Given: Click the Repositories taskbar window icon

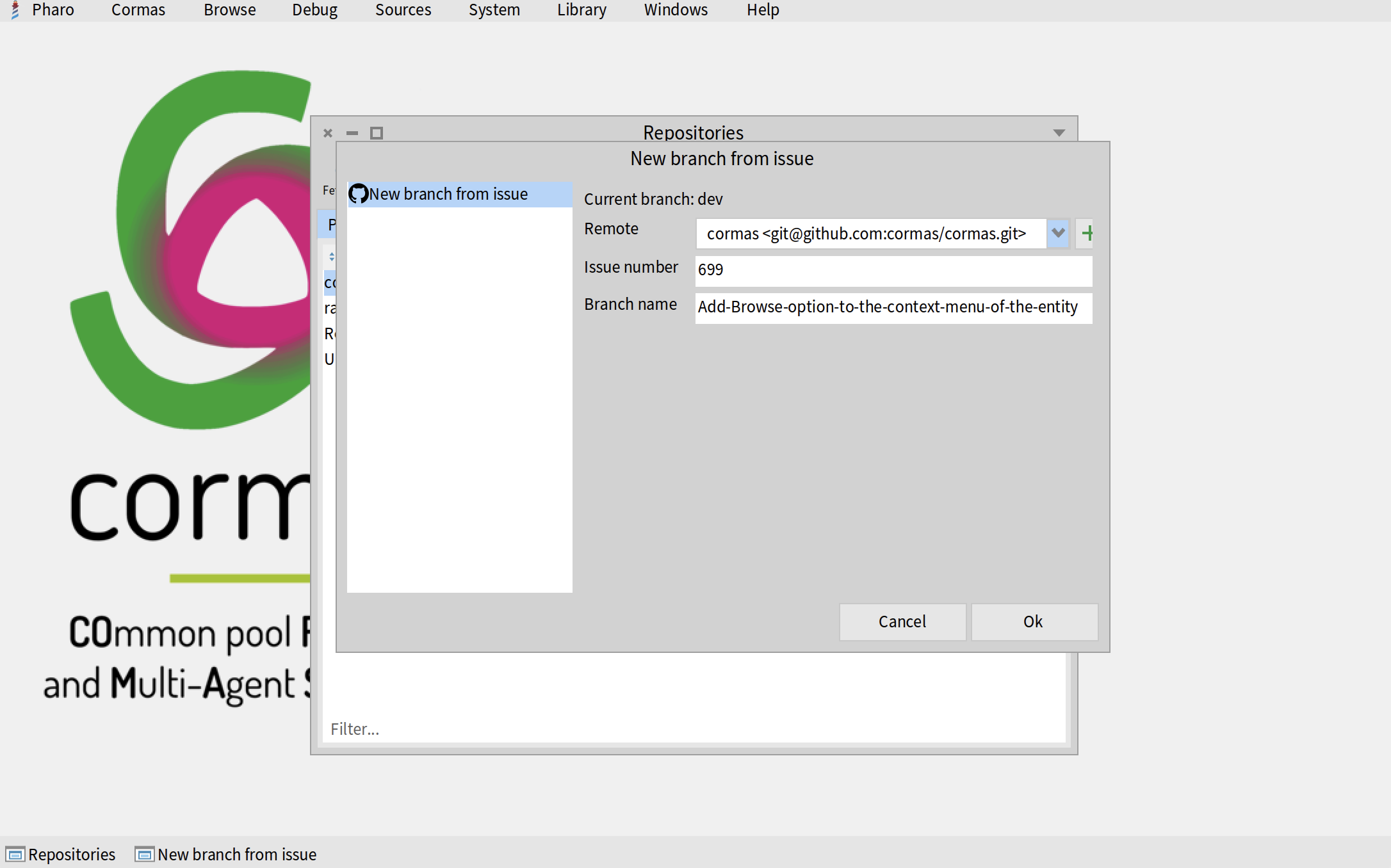Looking at the screenshot, I should tap(15, 855).
